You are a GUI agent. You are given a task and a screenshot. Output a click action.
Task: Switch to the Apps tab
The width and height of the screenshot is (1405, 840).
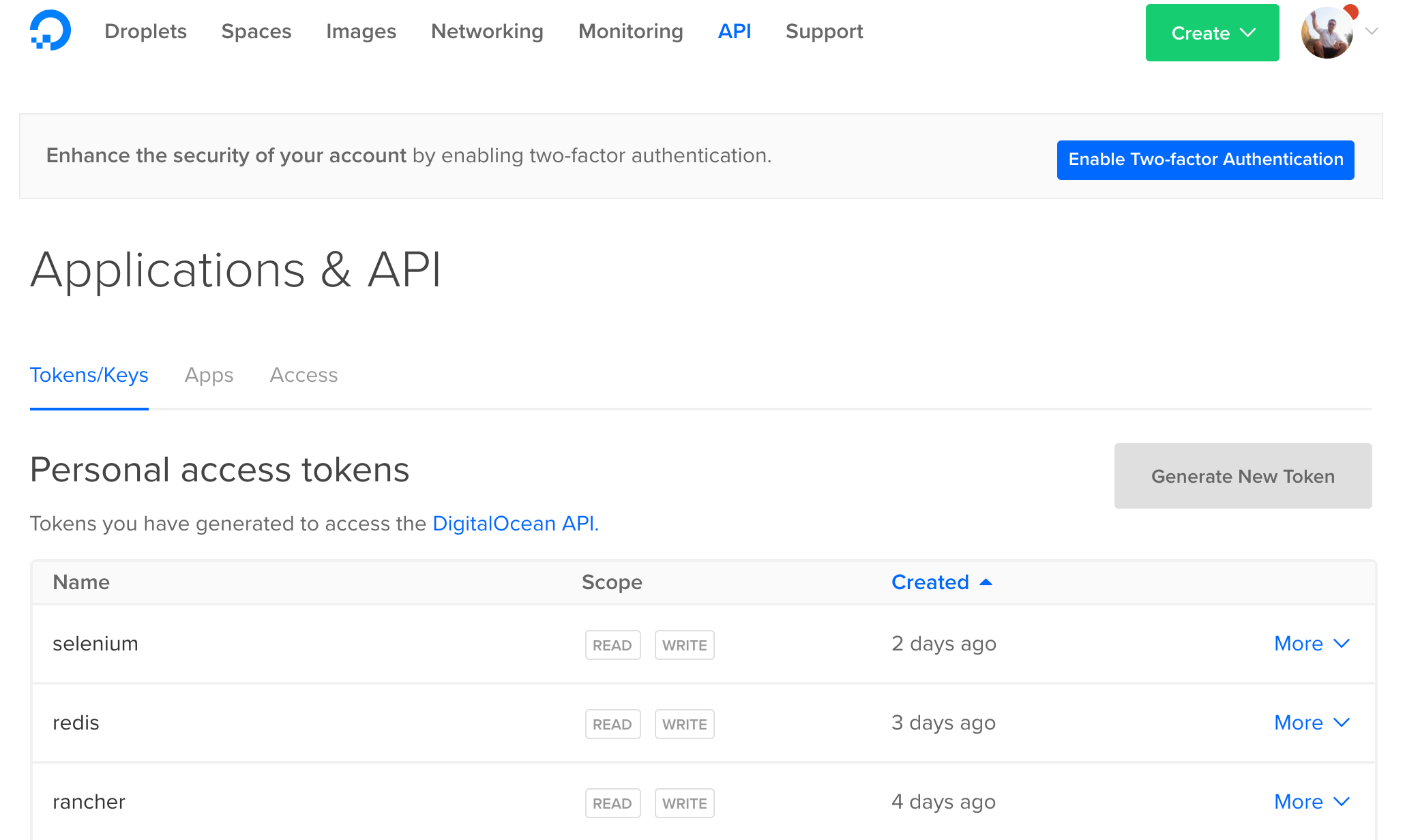pyautogui.click(x=209, y=375)
